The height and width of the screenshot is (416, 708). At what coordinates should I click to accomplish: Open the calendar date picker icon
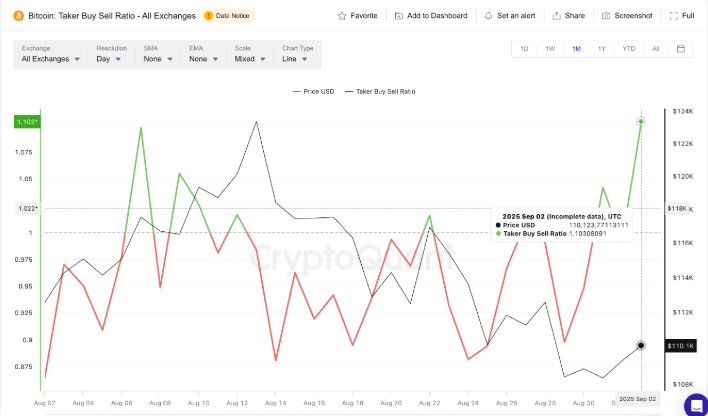tap(681, 49)
